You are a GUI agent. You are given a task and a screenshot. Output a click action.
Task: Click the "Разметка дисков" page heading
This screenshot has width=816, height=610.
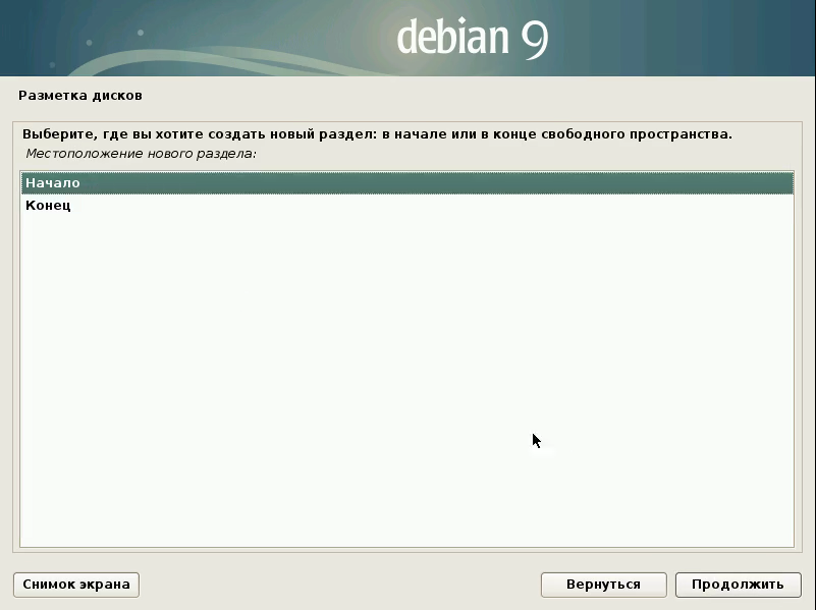[80, 96]
